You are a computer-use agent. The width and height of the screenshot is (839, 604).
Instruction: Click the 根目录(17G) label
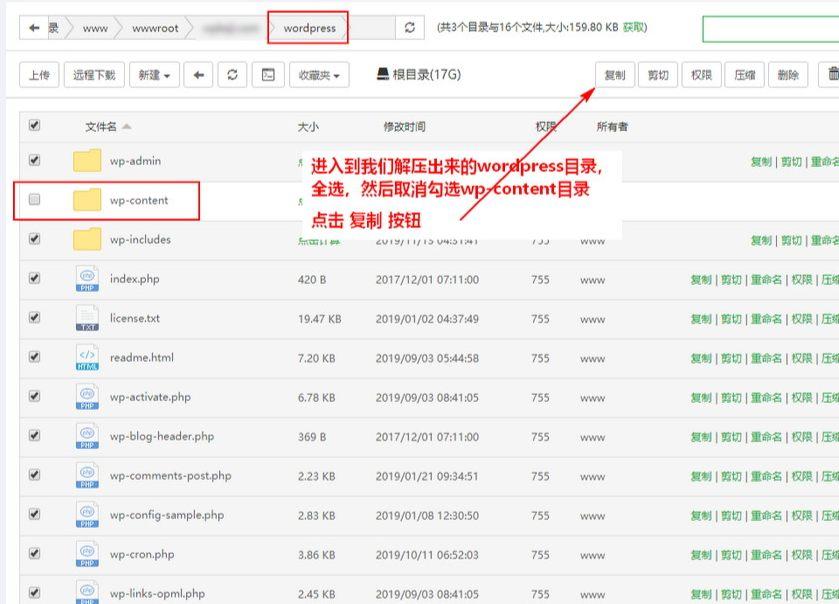[x=426, y=74]
